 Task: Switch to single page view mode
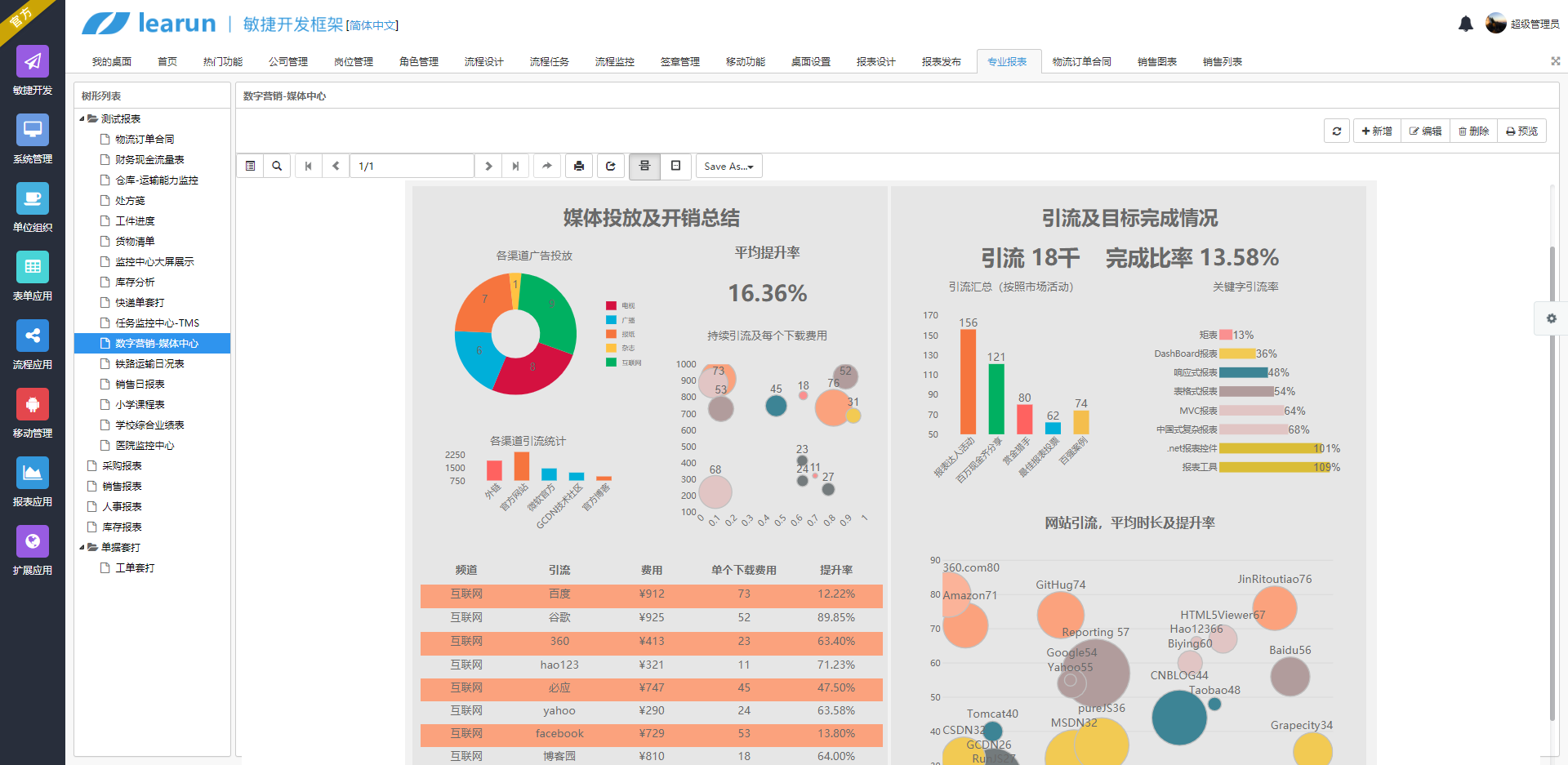pos(676,166)
